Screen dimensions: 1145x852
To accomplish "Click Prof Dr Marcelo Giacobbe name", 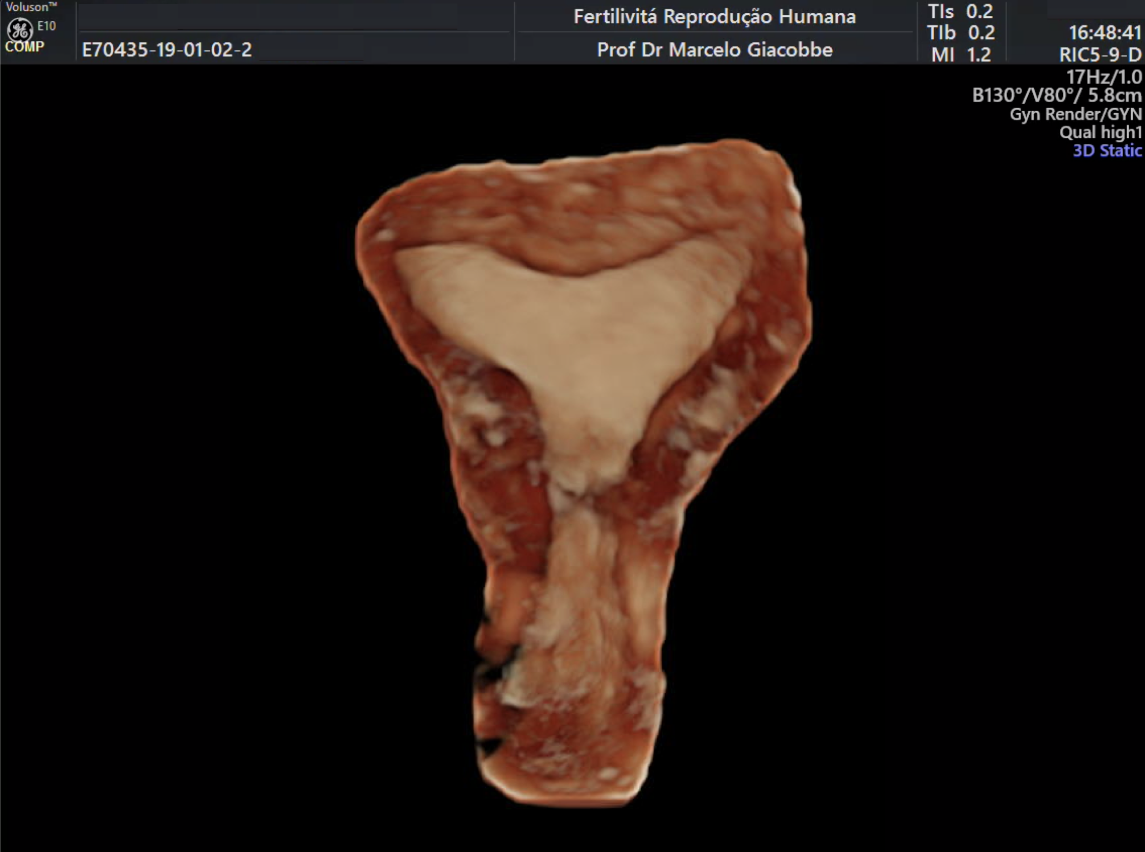I will click(x=714, y=50).
